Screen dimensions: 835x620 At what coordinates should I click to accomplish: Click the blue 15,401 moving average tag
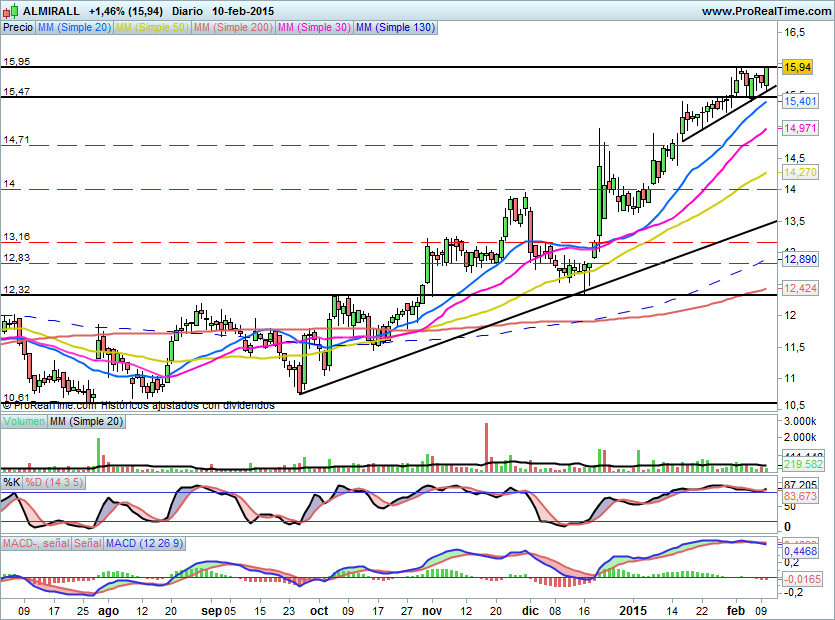tap(800, 102)
